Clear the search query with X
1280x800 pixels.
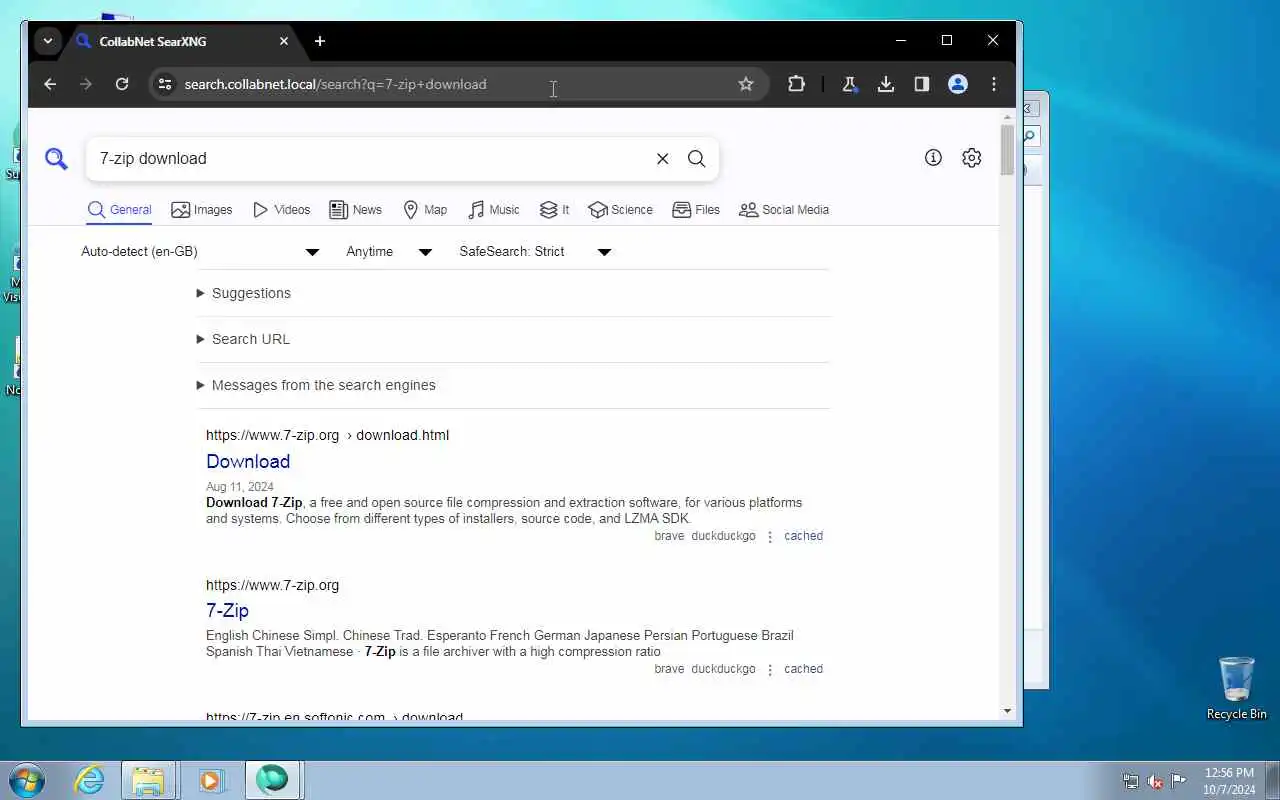click(x=662, y=158)
